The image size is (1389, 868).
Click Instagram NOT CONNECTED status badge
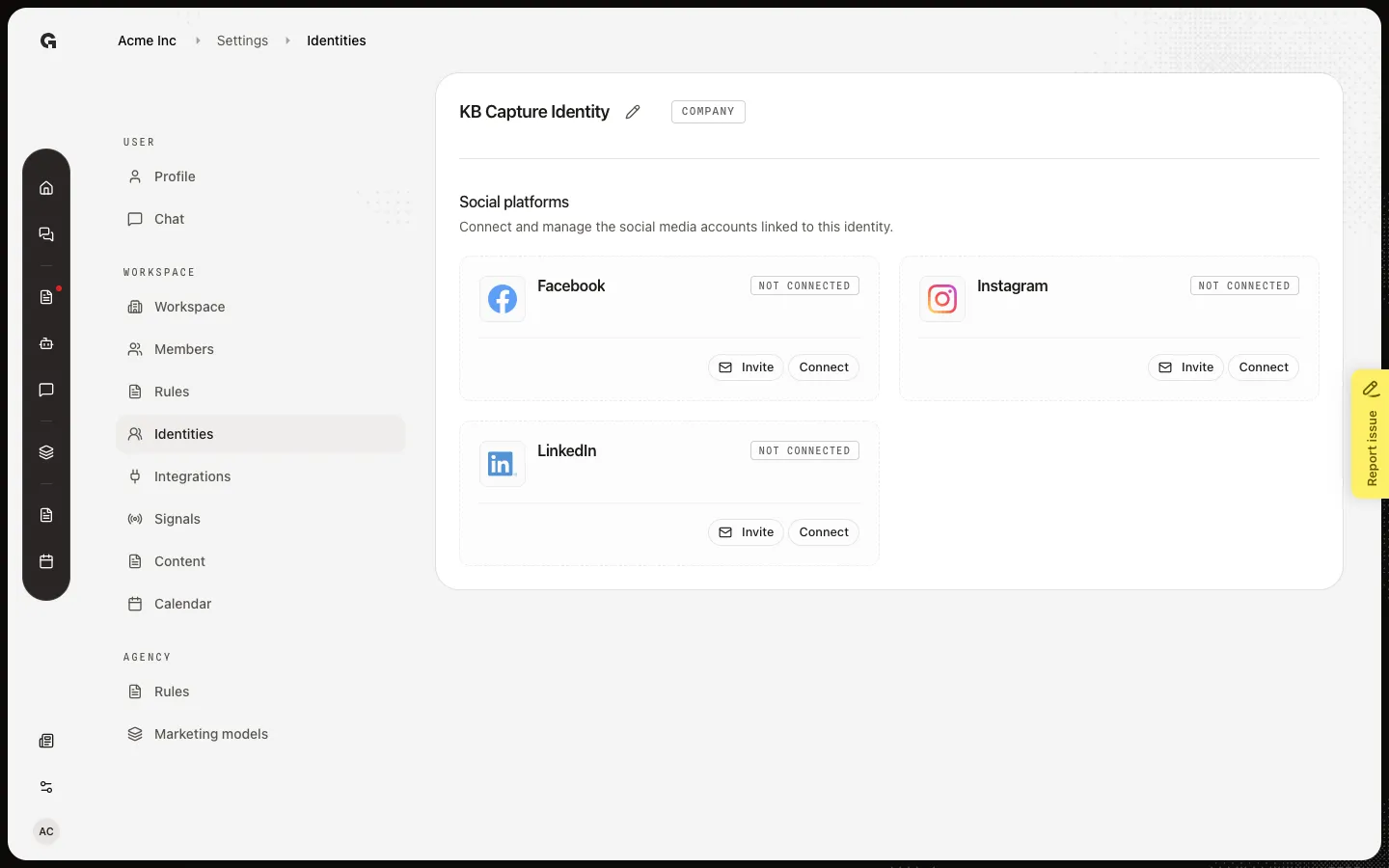click(x=1244, y=285)
